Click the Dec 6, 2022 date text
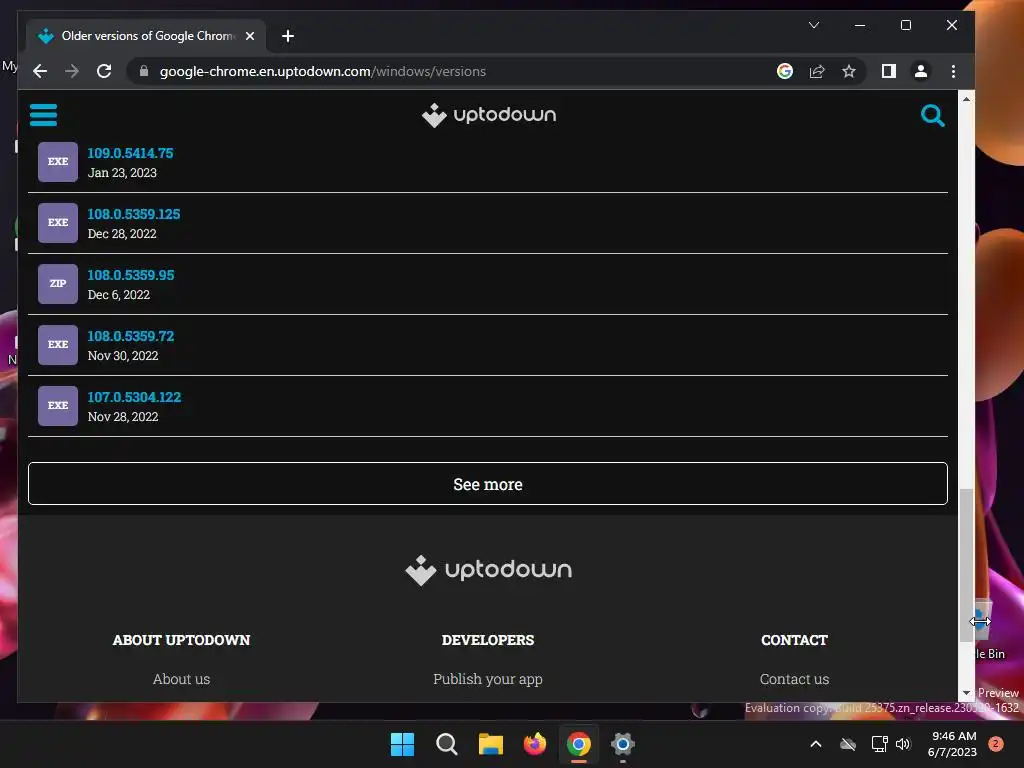The height and width of the screenshot is (768, 1024). click(x=119, y=295)
